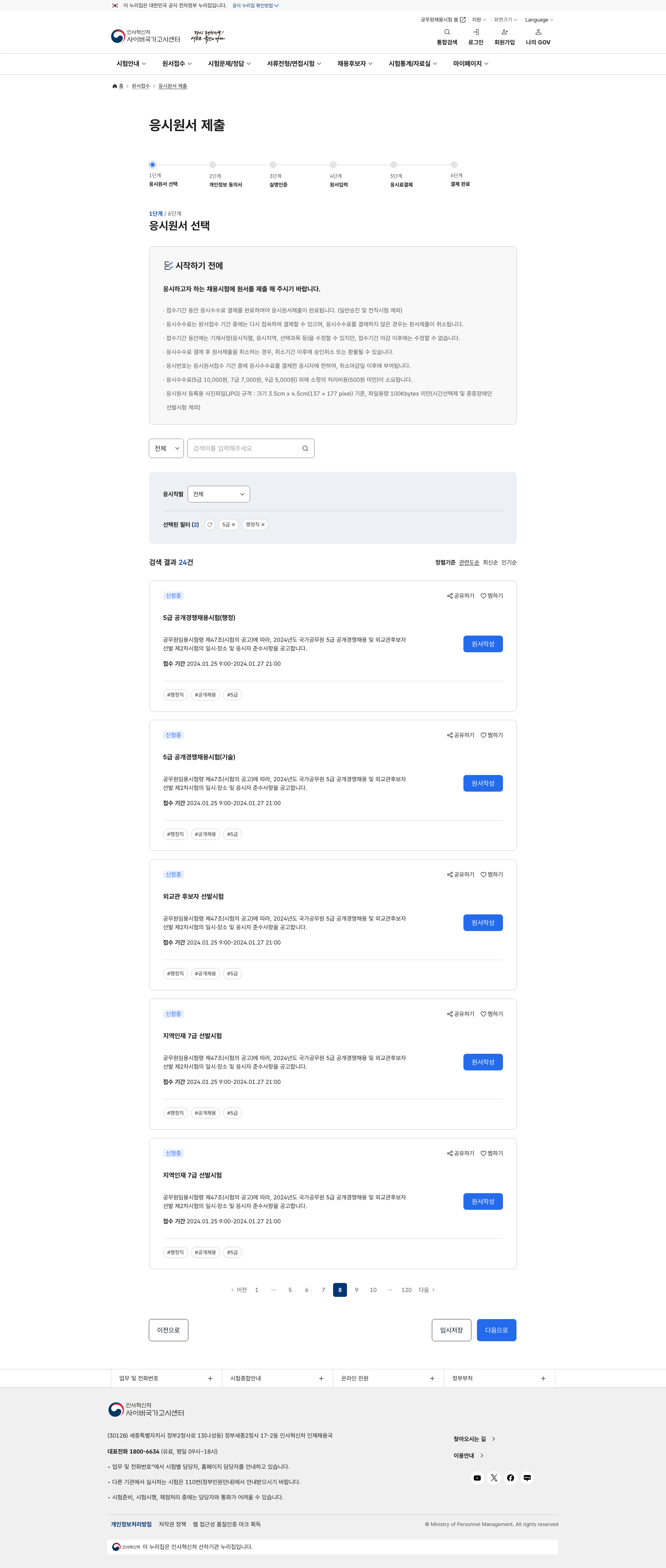This screenshot has height=1568, width=666.
Task: Click the 1단계 응시원서 선택 step marker
Action: click(x=152, y=165)
